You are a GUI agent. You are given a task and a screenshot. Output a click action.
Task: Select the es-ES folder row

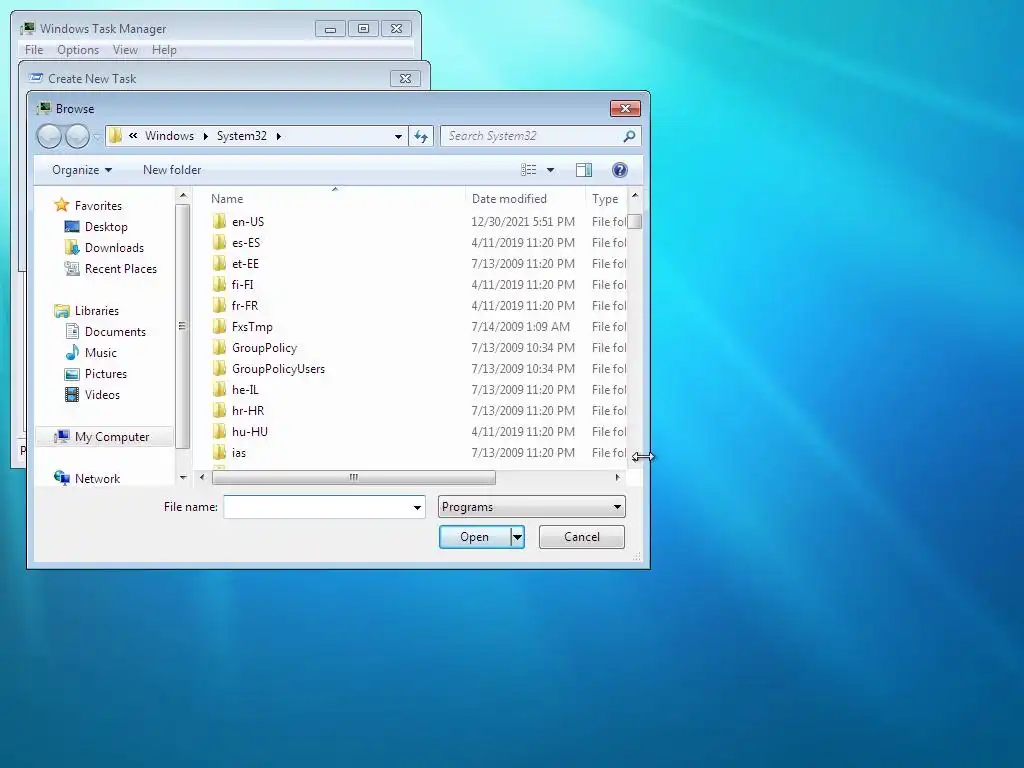418,243
